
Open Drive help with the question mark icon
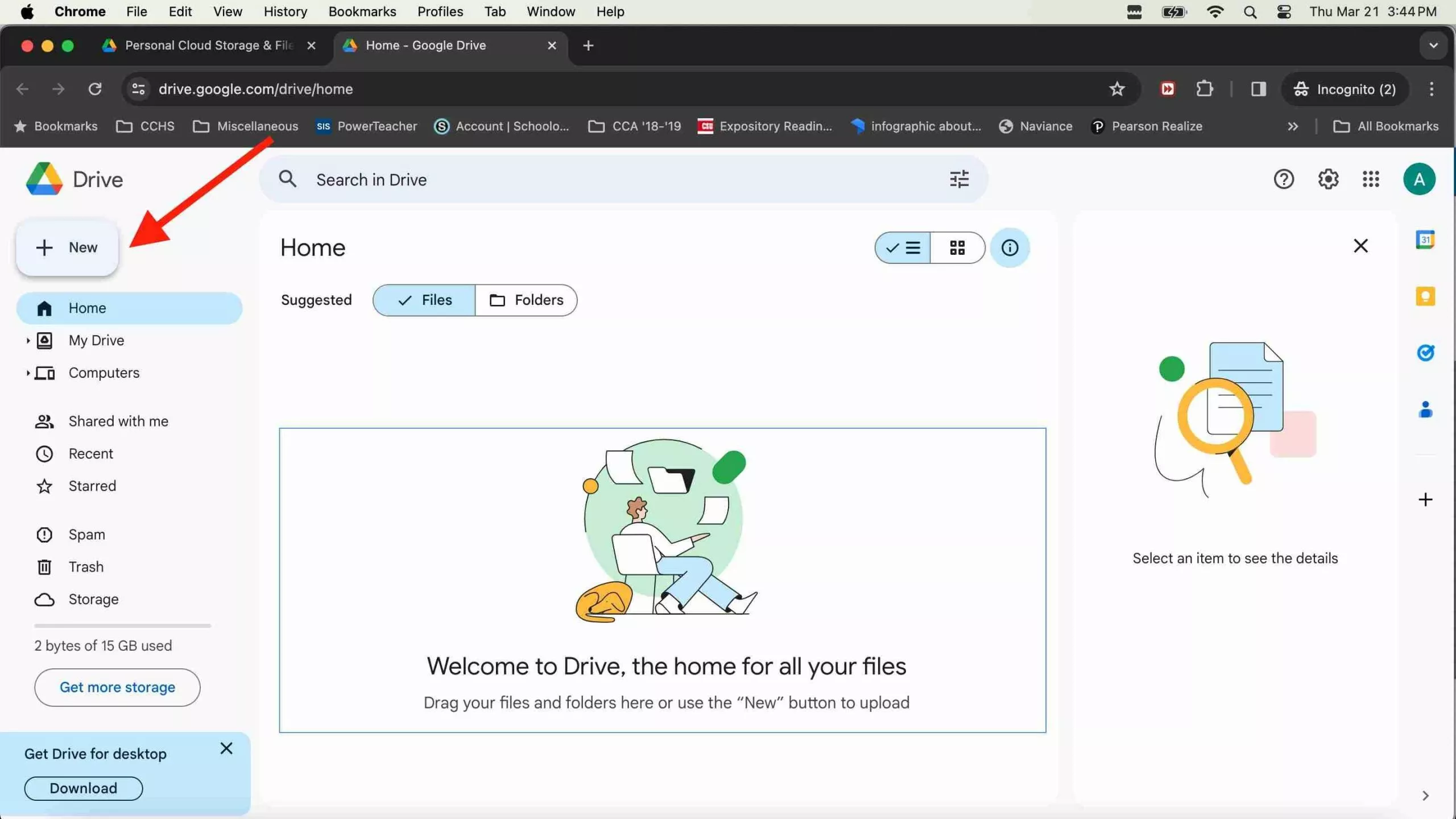[1284, 179]
